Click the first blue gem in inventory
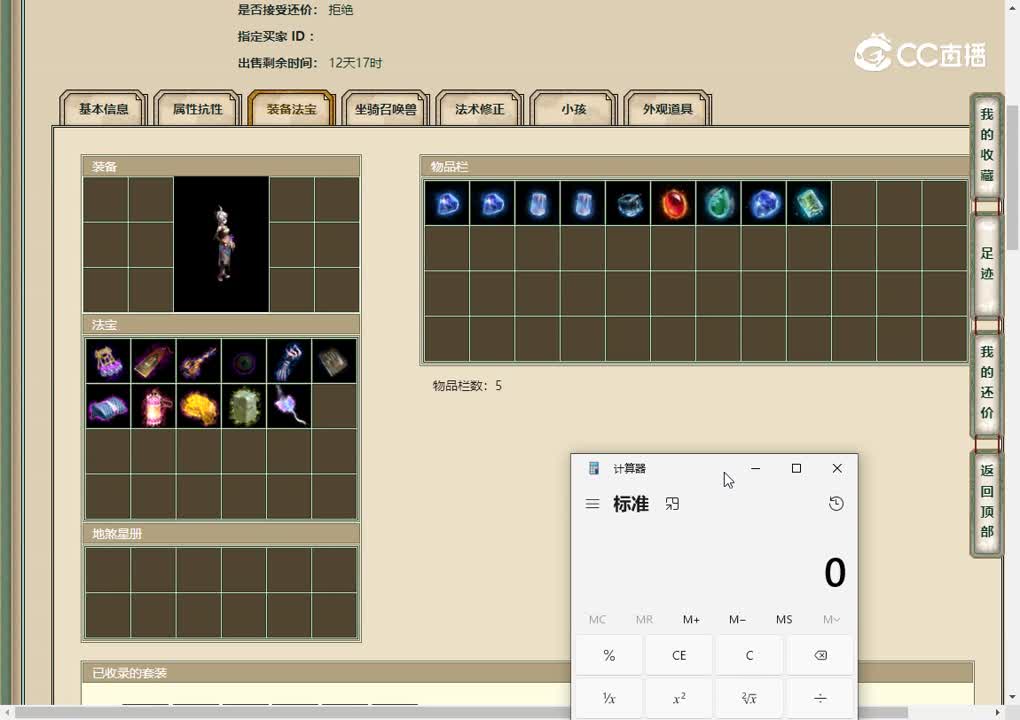 (447, 203)
